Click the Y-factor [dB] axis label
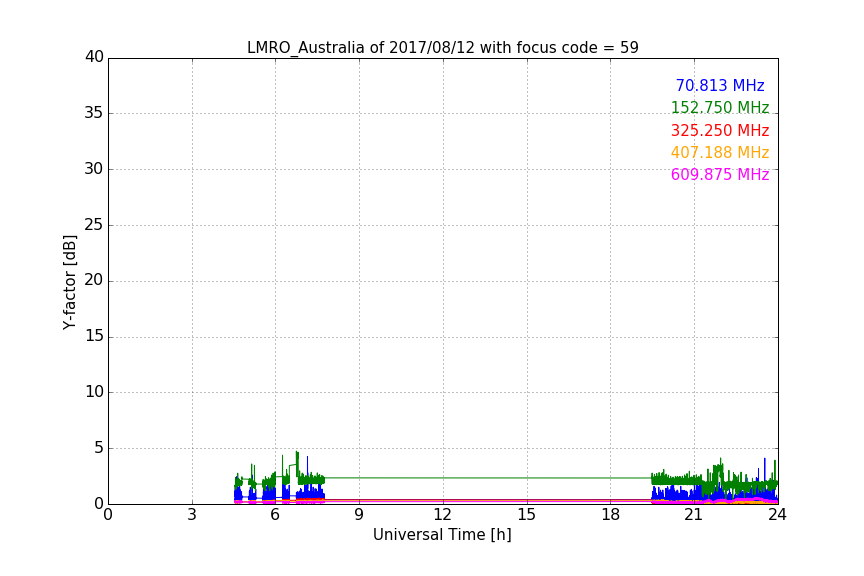Screen dimensions: 864x576 coord(70,282)
